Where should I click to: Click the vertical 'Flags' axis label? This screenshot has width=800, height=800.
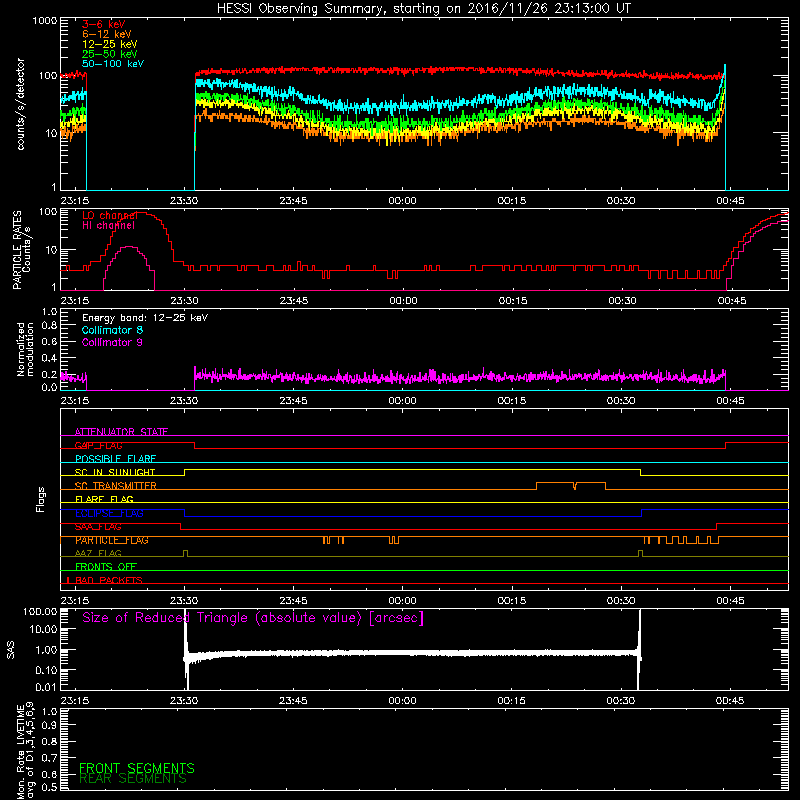click(41, 499)
